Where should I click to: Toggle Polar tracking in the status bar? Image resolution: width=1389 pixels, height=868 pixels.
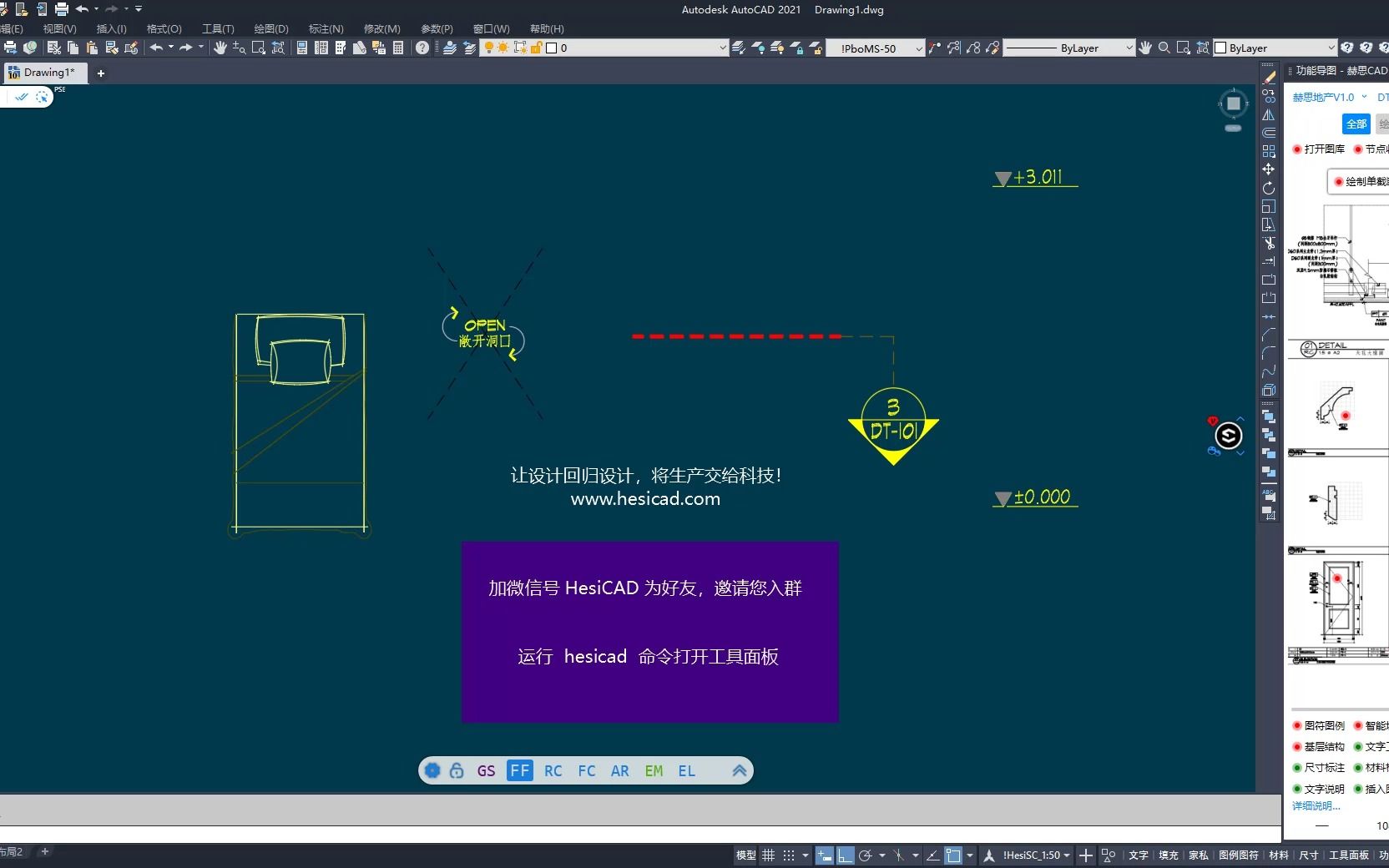[x=866, y=855]
